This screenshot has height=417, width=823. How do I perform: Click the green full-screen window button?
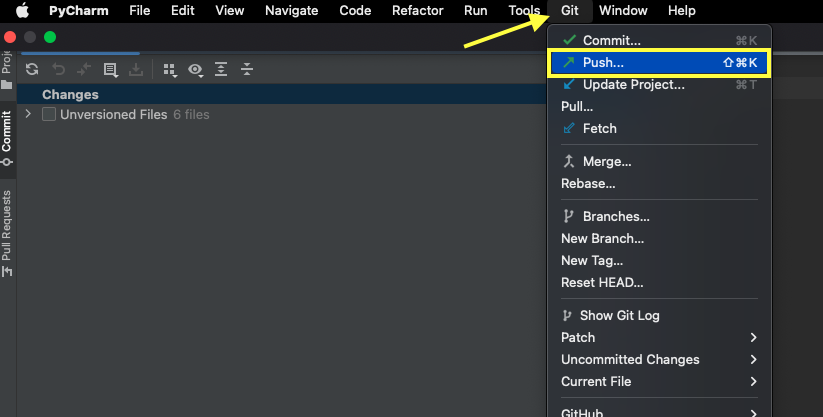point(50,37)
